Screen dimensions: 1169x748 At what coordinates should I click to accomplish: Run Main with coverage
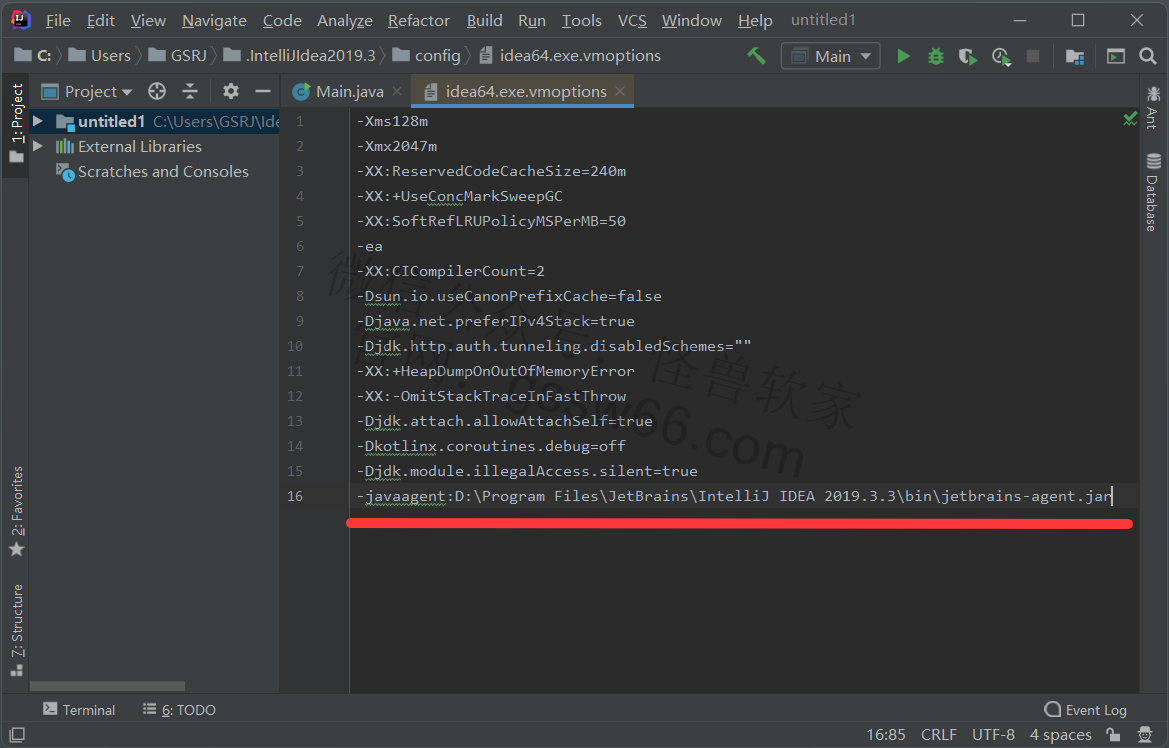[x=967, y=56]
